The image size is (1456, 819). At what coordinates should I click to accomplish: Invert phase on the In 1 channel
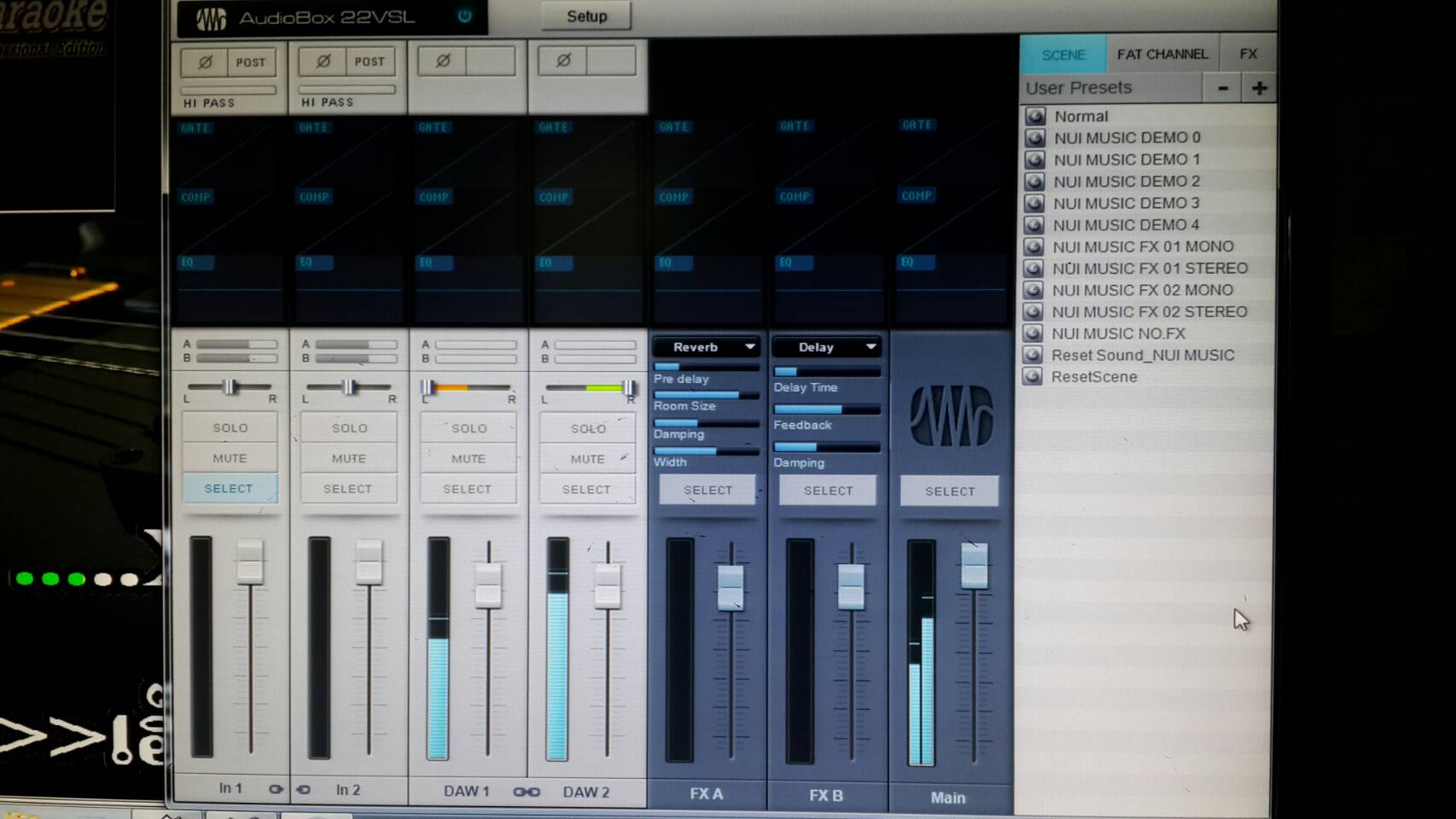pos(205,62)
